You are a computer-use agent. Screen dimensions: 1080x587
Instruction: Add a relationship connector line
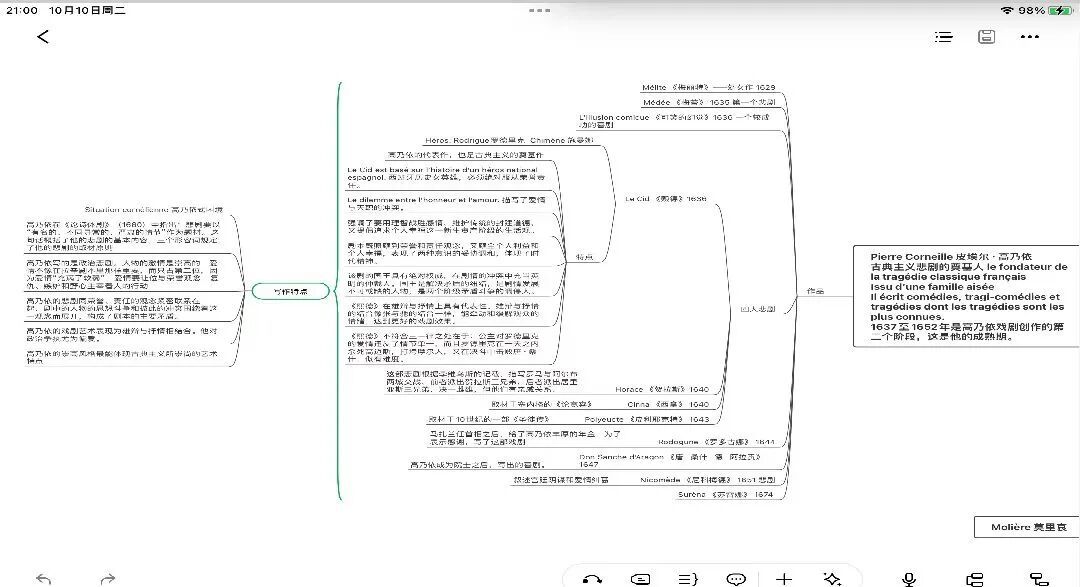click(592, 578)
